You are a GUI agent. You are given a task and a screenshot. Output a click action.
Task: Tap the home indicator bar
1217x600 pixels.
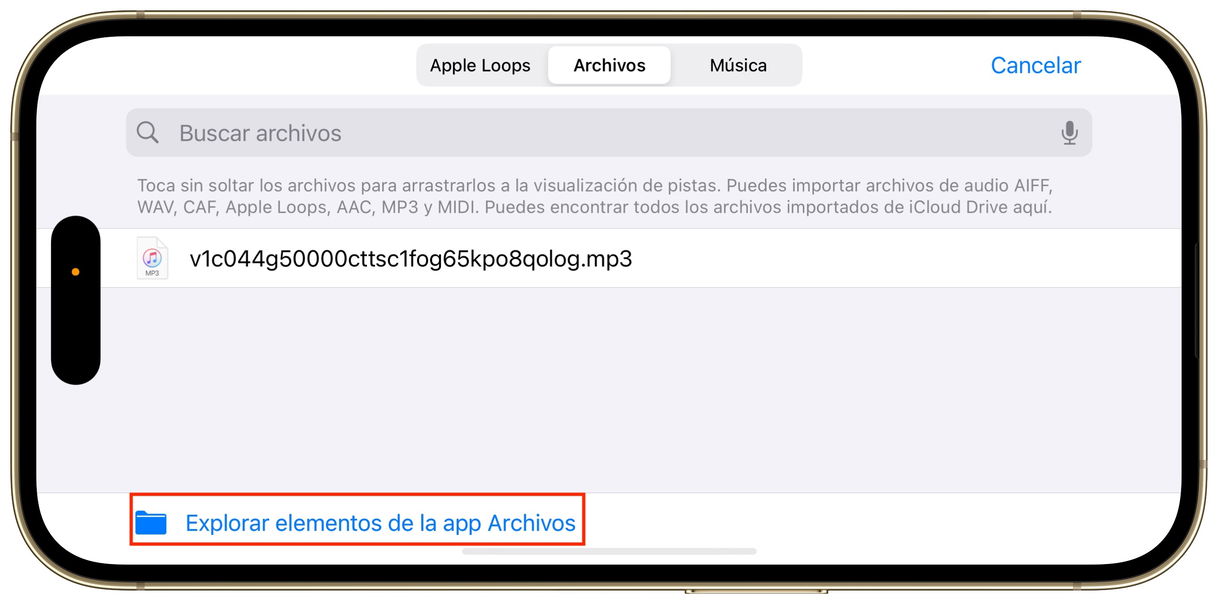point(609,551)
